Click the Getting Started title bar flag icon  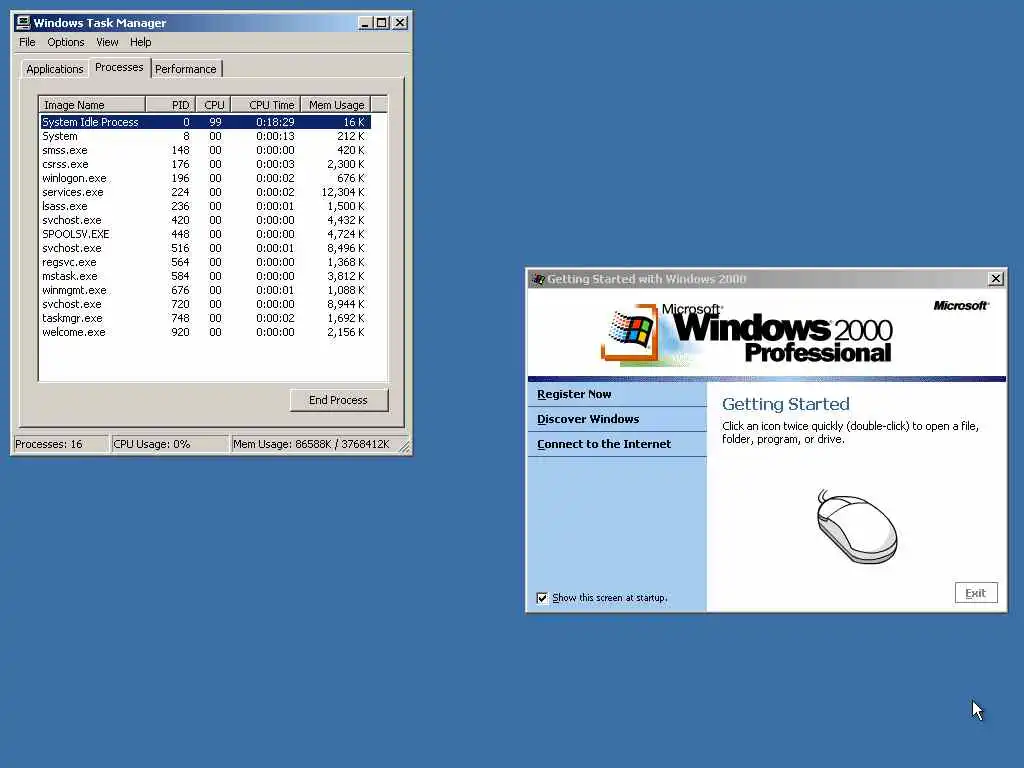coord(538,279)
